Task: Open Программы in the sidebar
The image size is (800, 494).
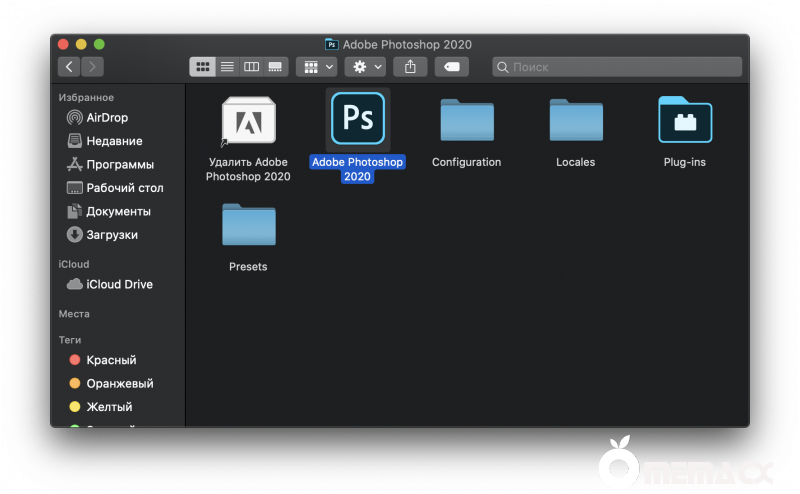Action: point(110,164)
